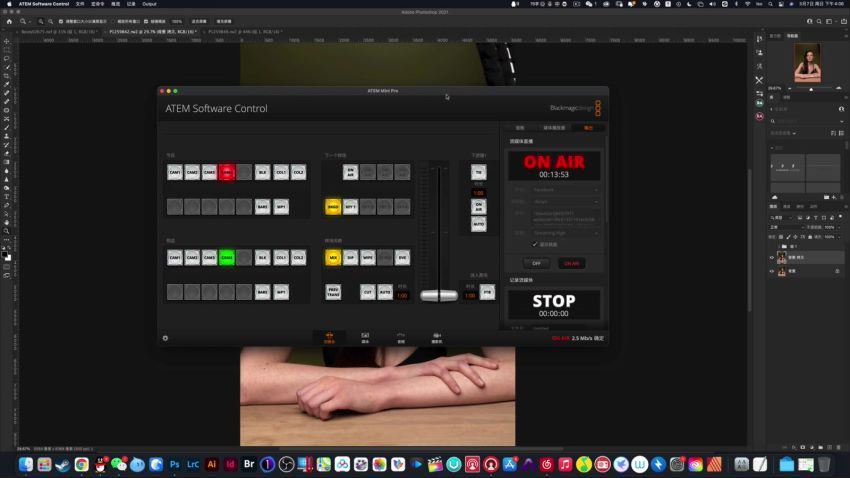Open ATEM Software Control app menu

(44, 4)
